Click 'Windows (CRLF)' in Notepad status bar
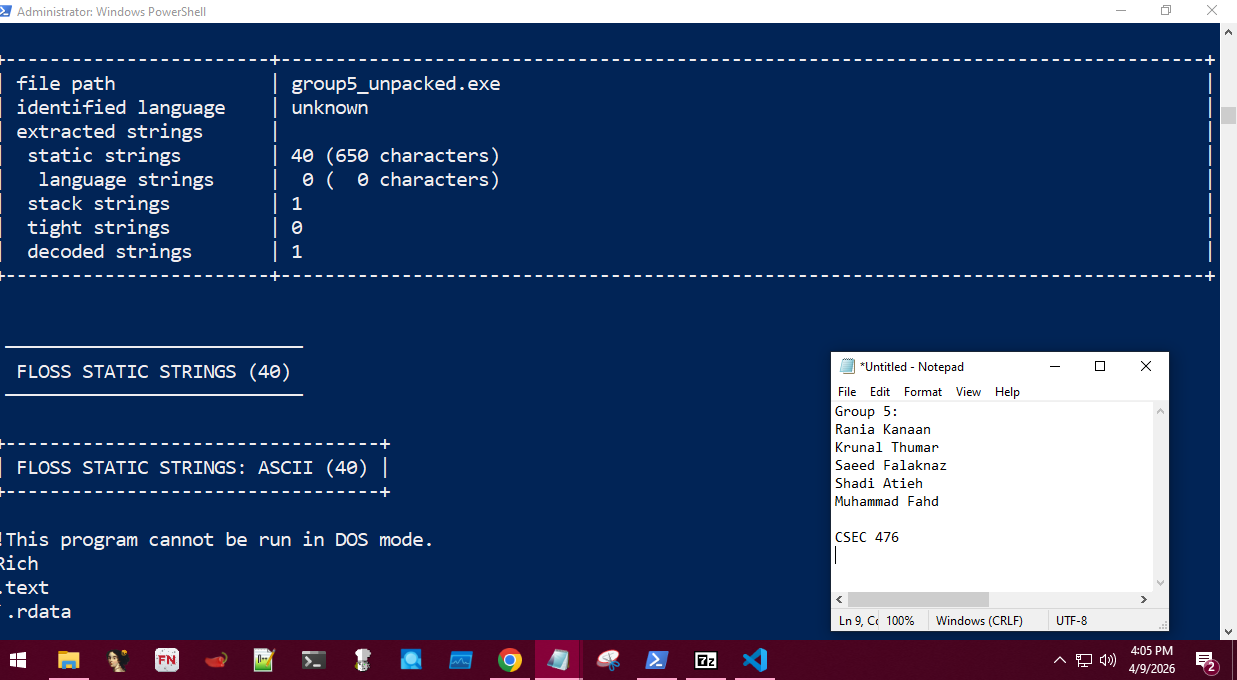This screenshot has width=1237, height=680. pos(979,620)
